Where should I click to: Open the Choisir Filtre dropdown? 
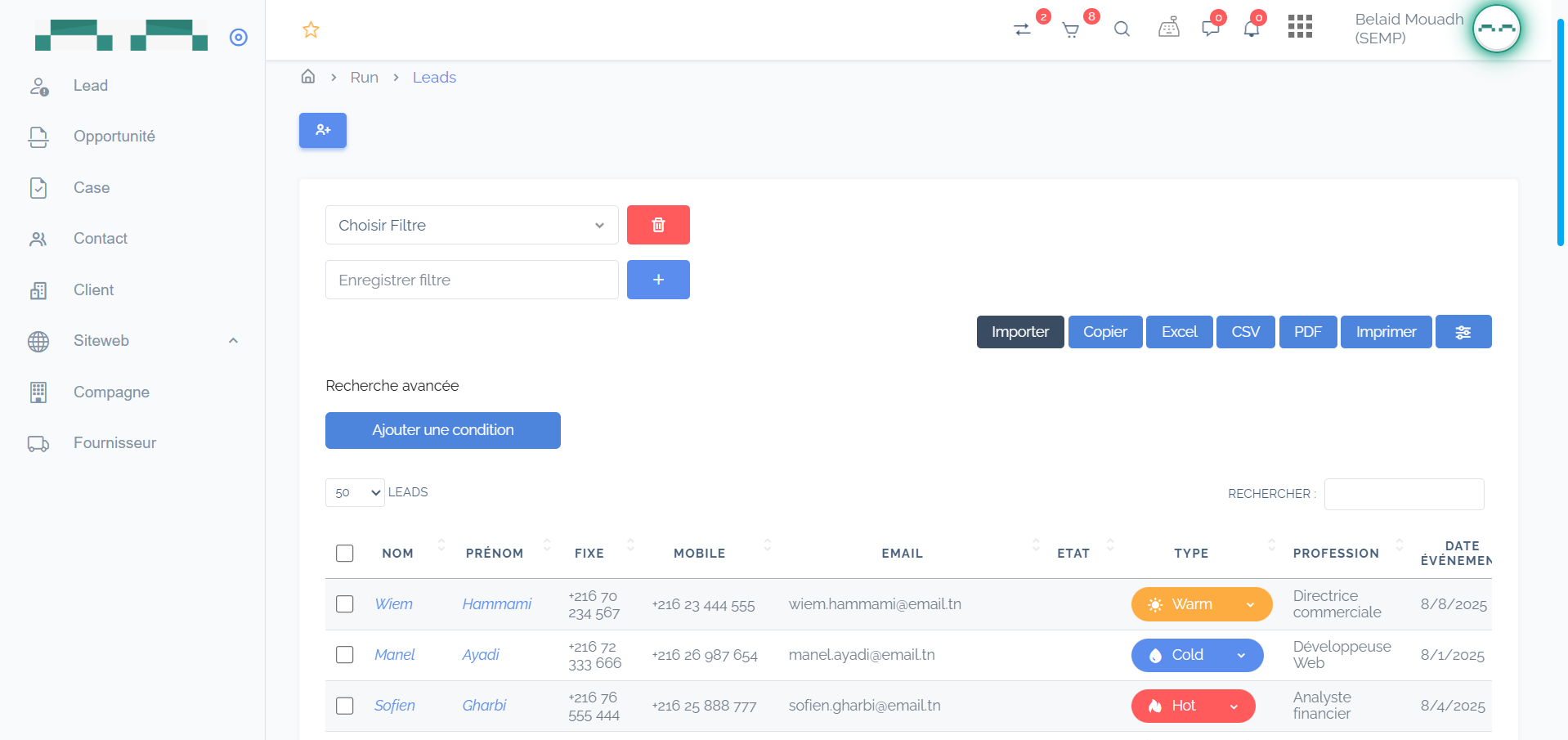[472, 225]
